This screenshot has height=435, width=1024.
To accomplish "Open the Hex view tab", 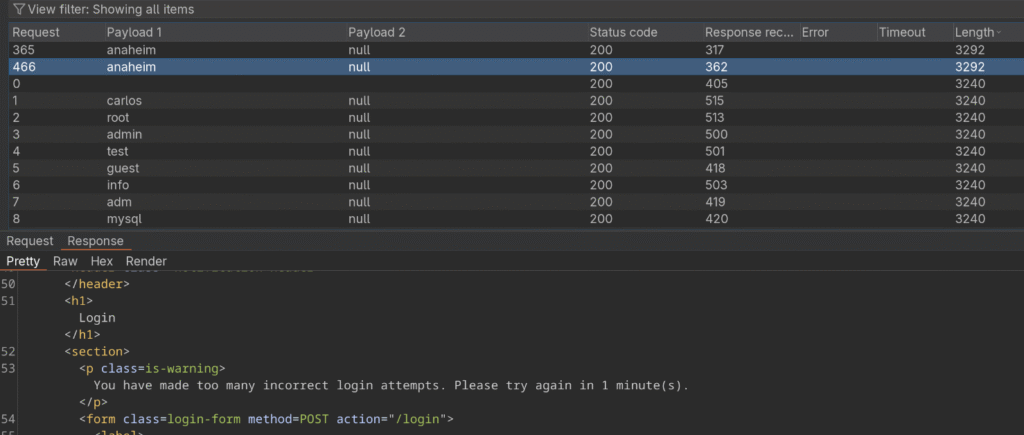I will click(101, 261).
